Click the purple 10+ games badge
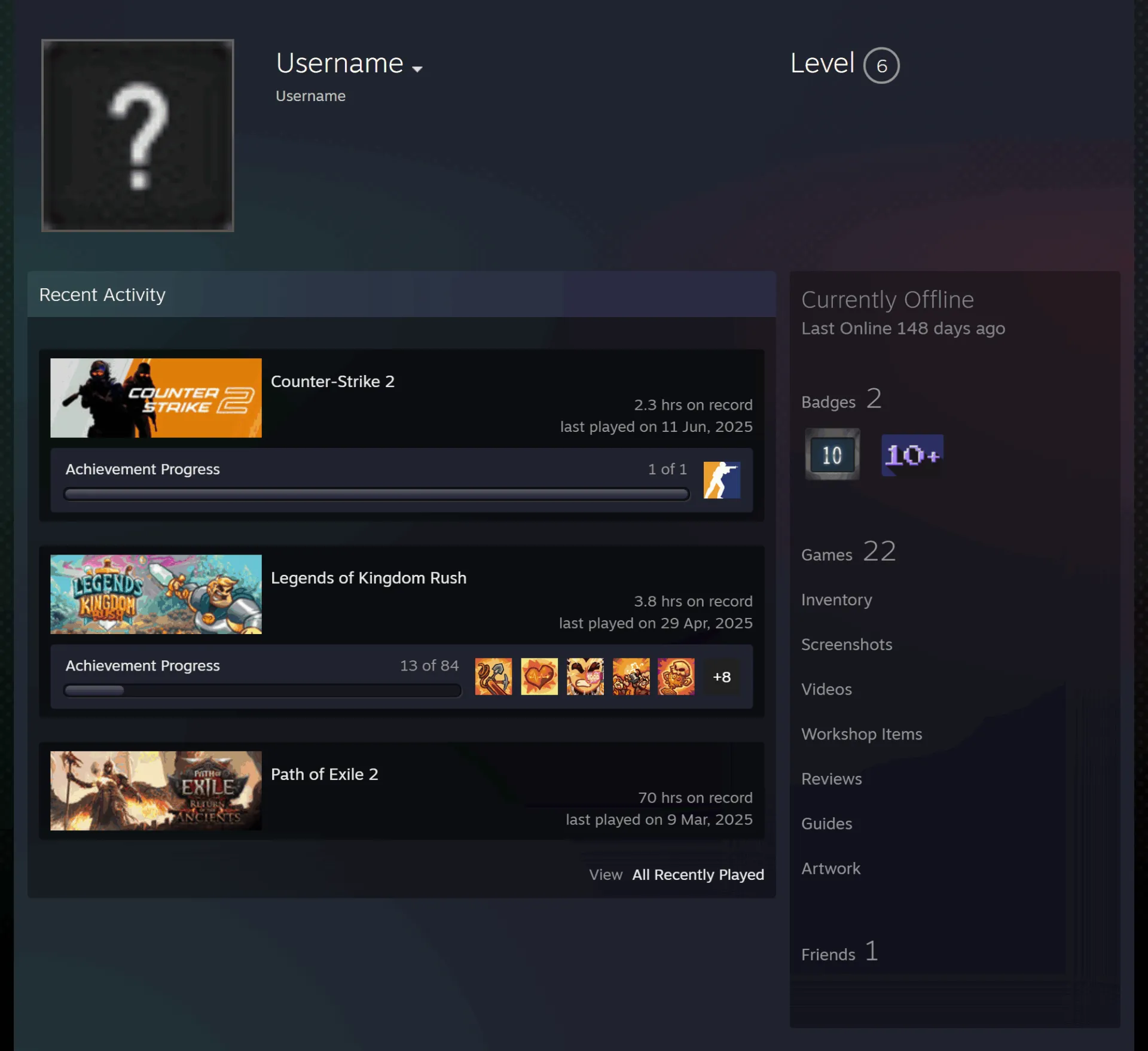 pyautogui.click(x=912, y=455)
